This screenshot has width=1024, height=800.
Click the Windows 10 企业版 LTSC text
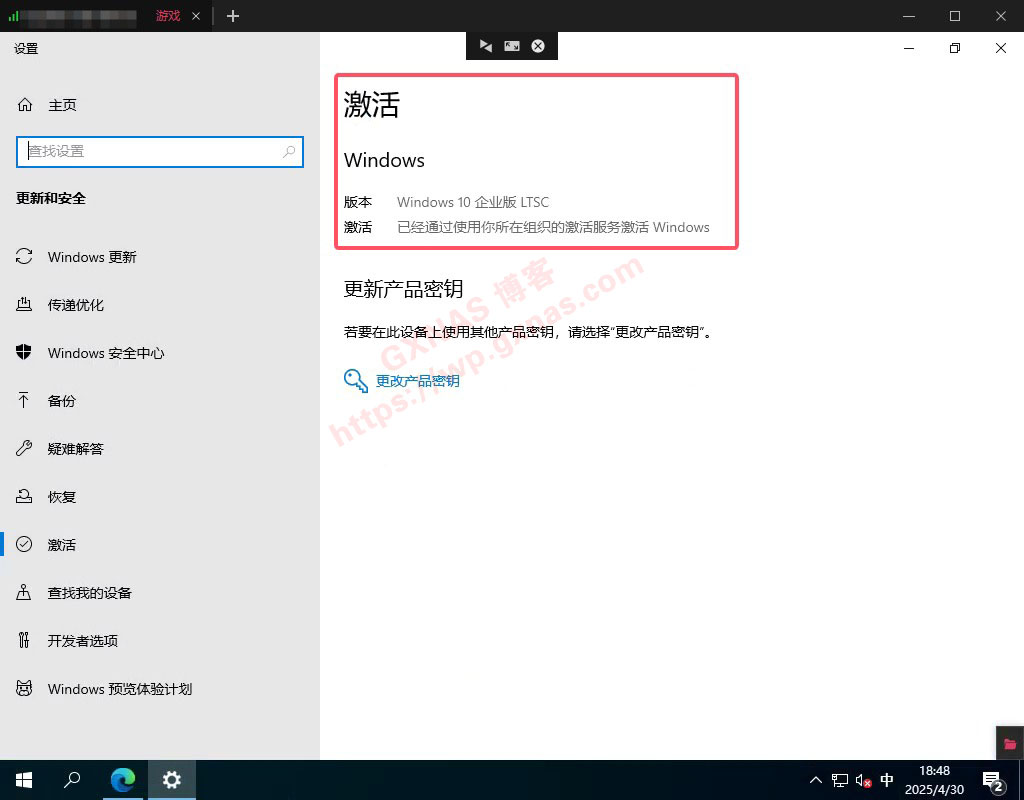[473, 202]
